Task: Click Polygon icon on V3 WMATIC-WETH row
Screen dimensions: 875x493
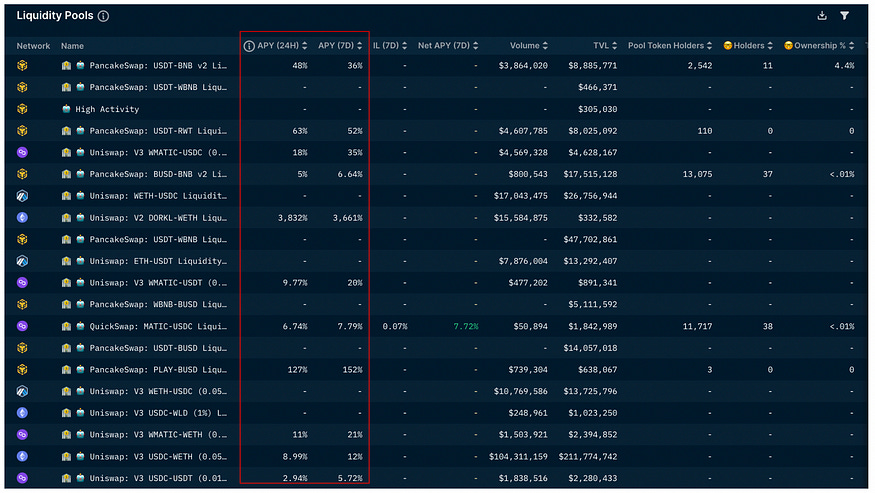Action: tap(22, 435)
